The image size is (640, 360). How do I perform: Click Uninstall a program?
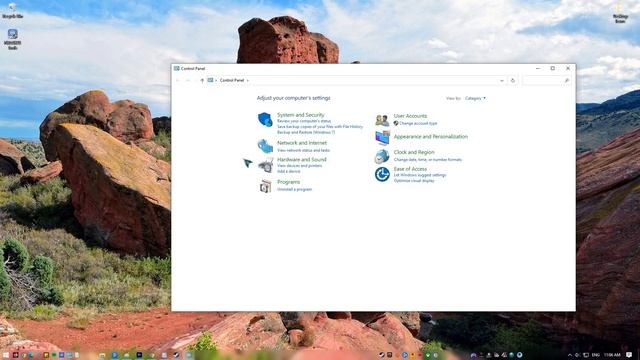pyautogui.click(x=294, y=189)
